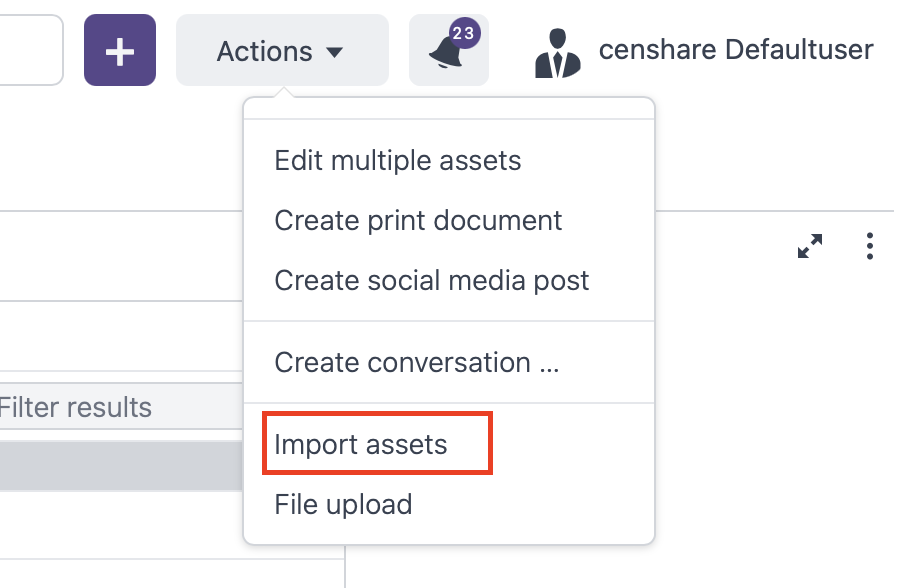Image resolution: width=924 pixels, height=588 pixels.
Task: Click the purple plus create button
Action: (x=120, y=51)
